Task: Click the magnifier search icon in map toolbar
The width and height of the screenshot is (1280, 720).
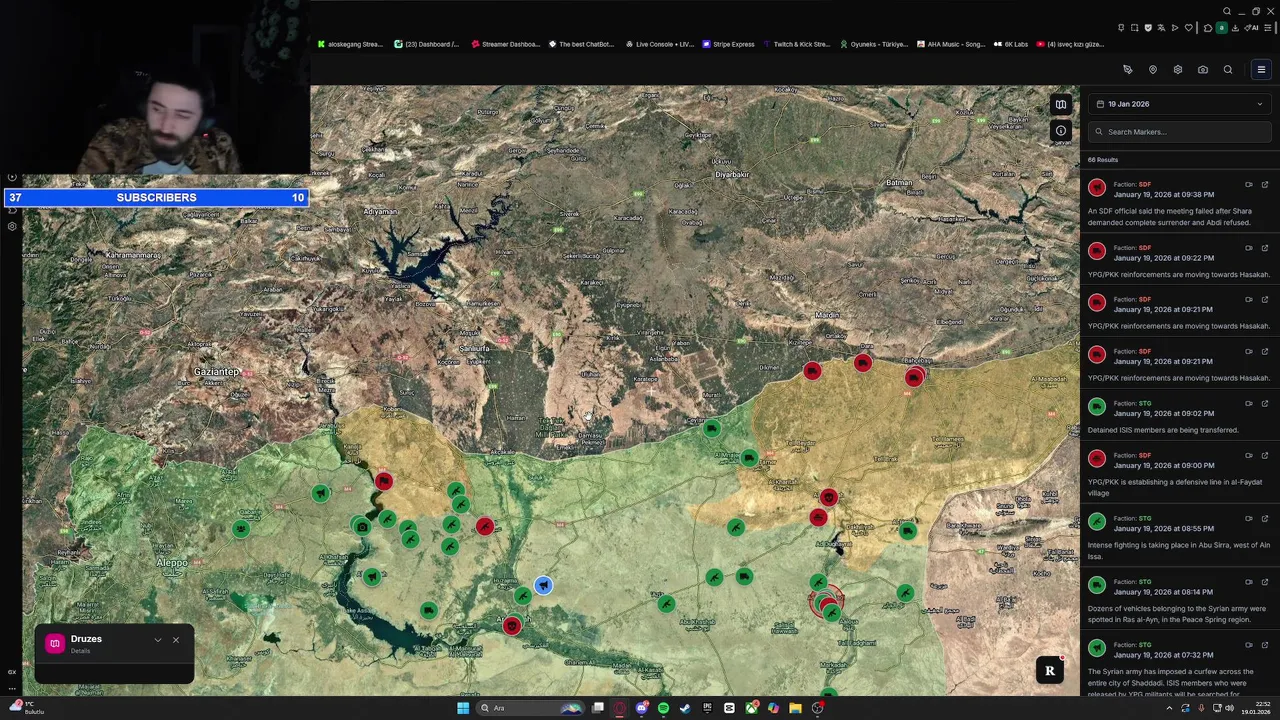Action: (1228, 70)
